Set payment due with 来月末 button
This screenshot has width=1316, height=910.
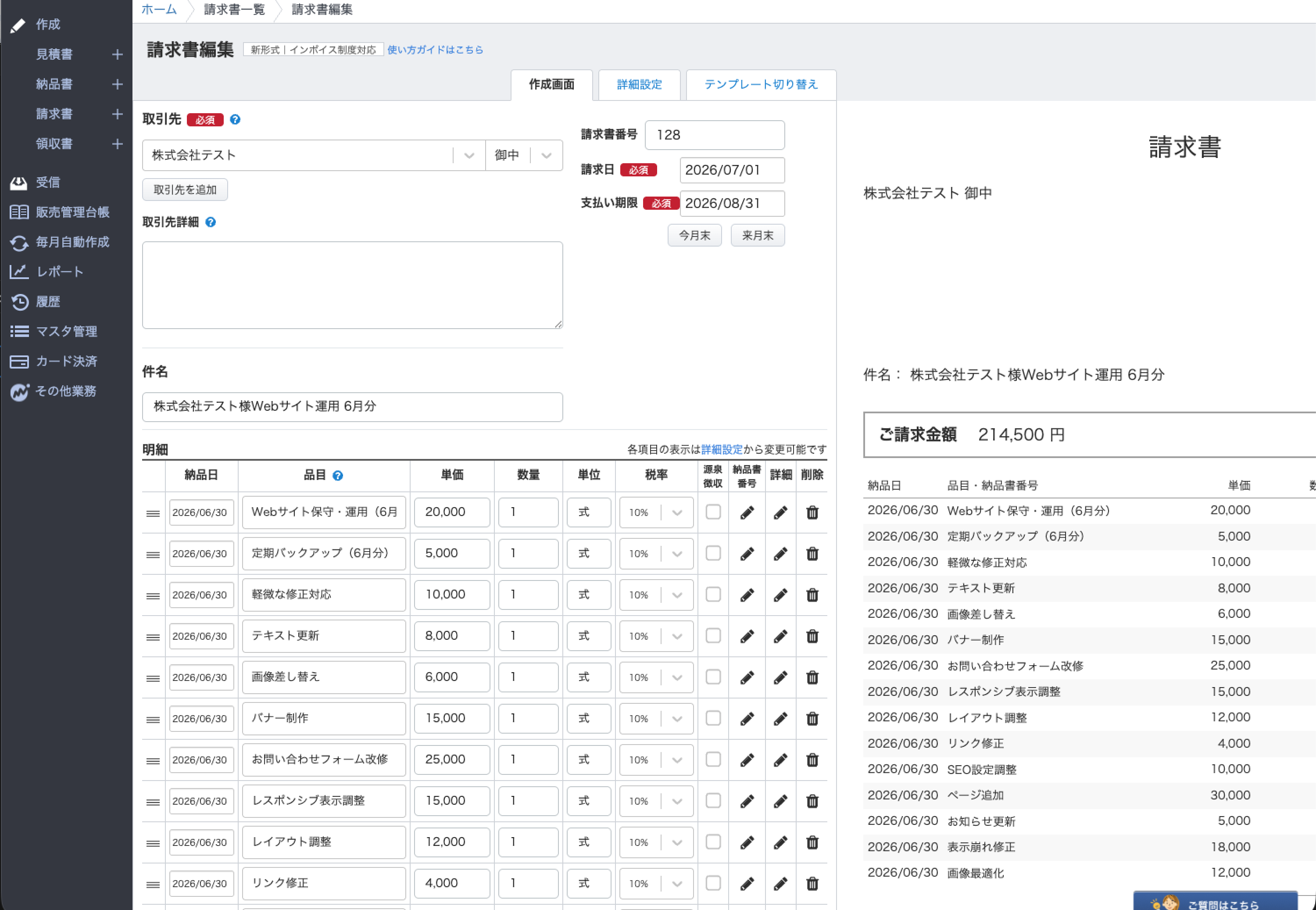[x=758, y=235]
